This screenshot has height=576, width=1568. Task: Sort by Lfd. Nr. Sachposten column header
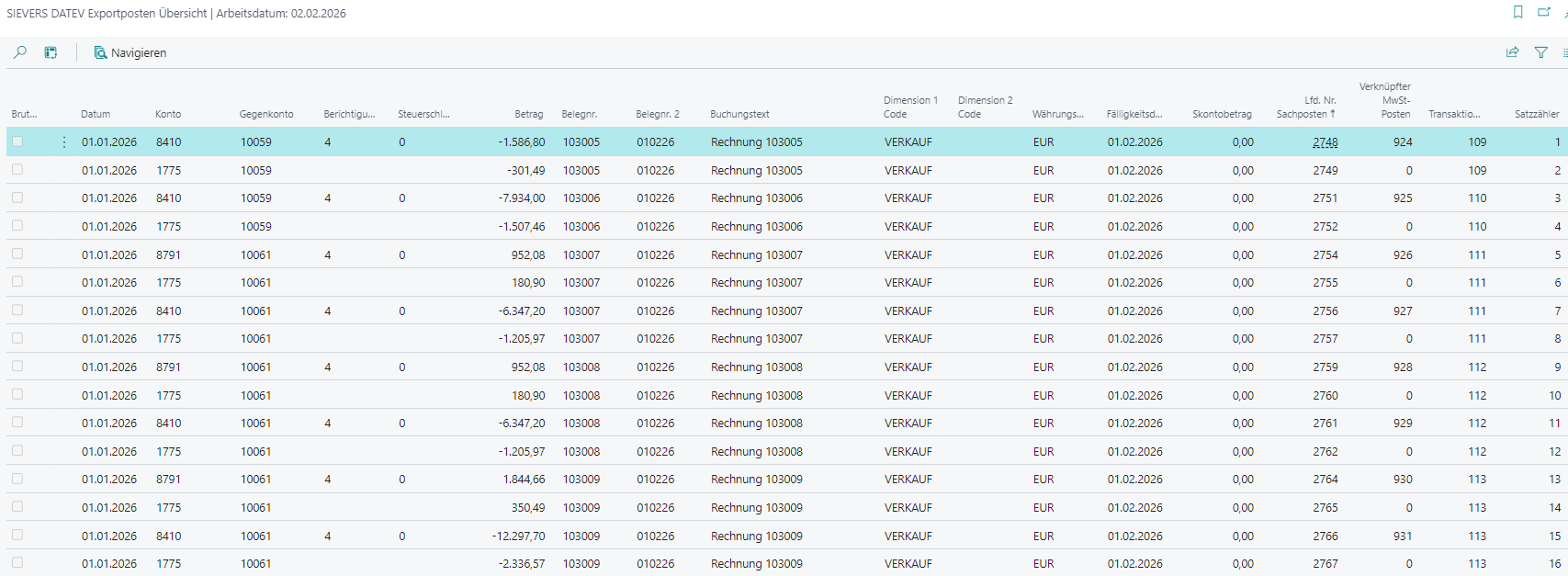(1305, 107)
